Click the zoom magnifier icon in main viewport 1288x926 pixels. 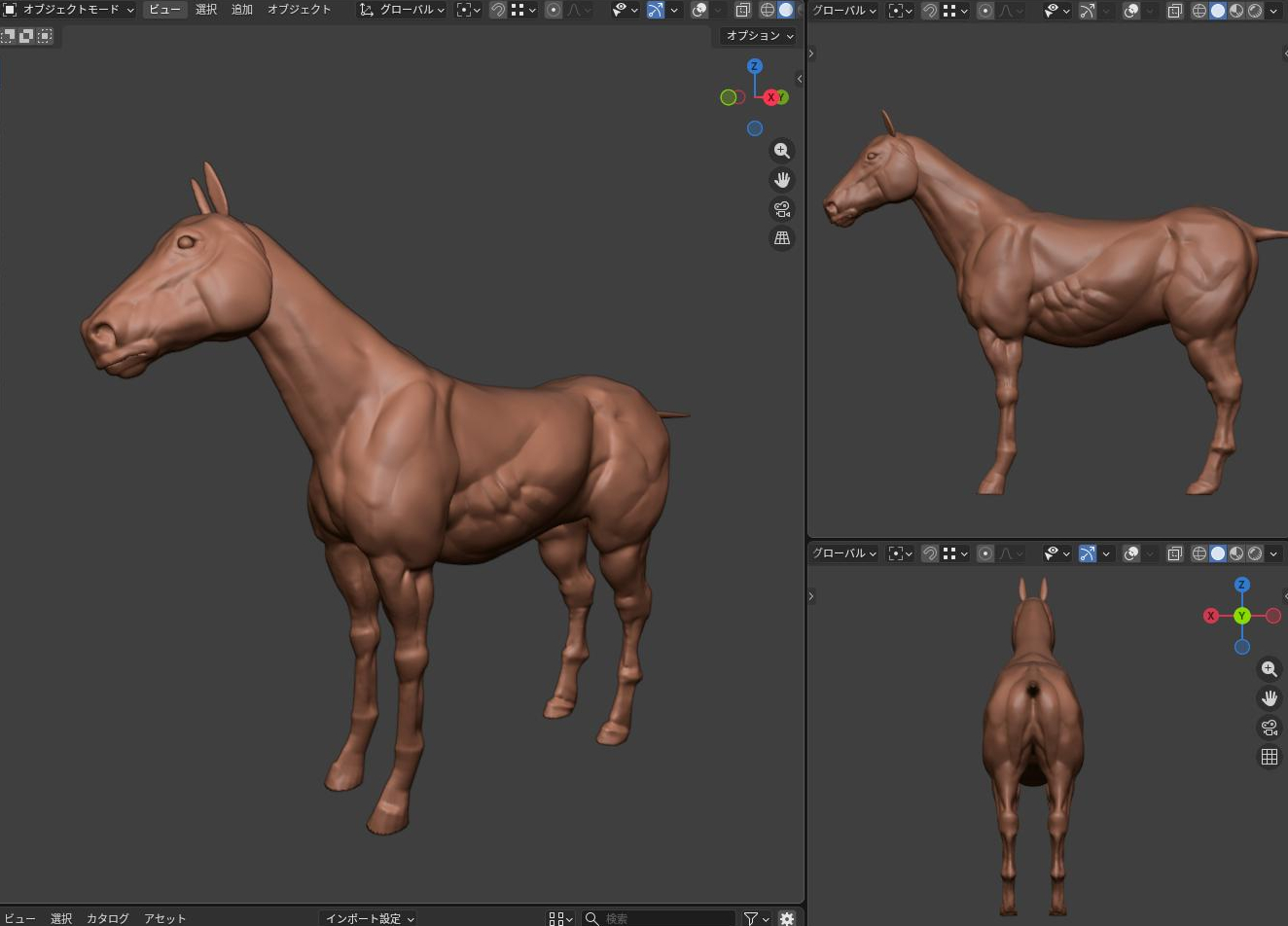click(x=781, y=151)
